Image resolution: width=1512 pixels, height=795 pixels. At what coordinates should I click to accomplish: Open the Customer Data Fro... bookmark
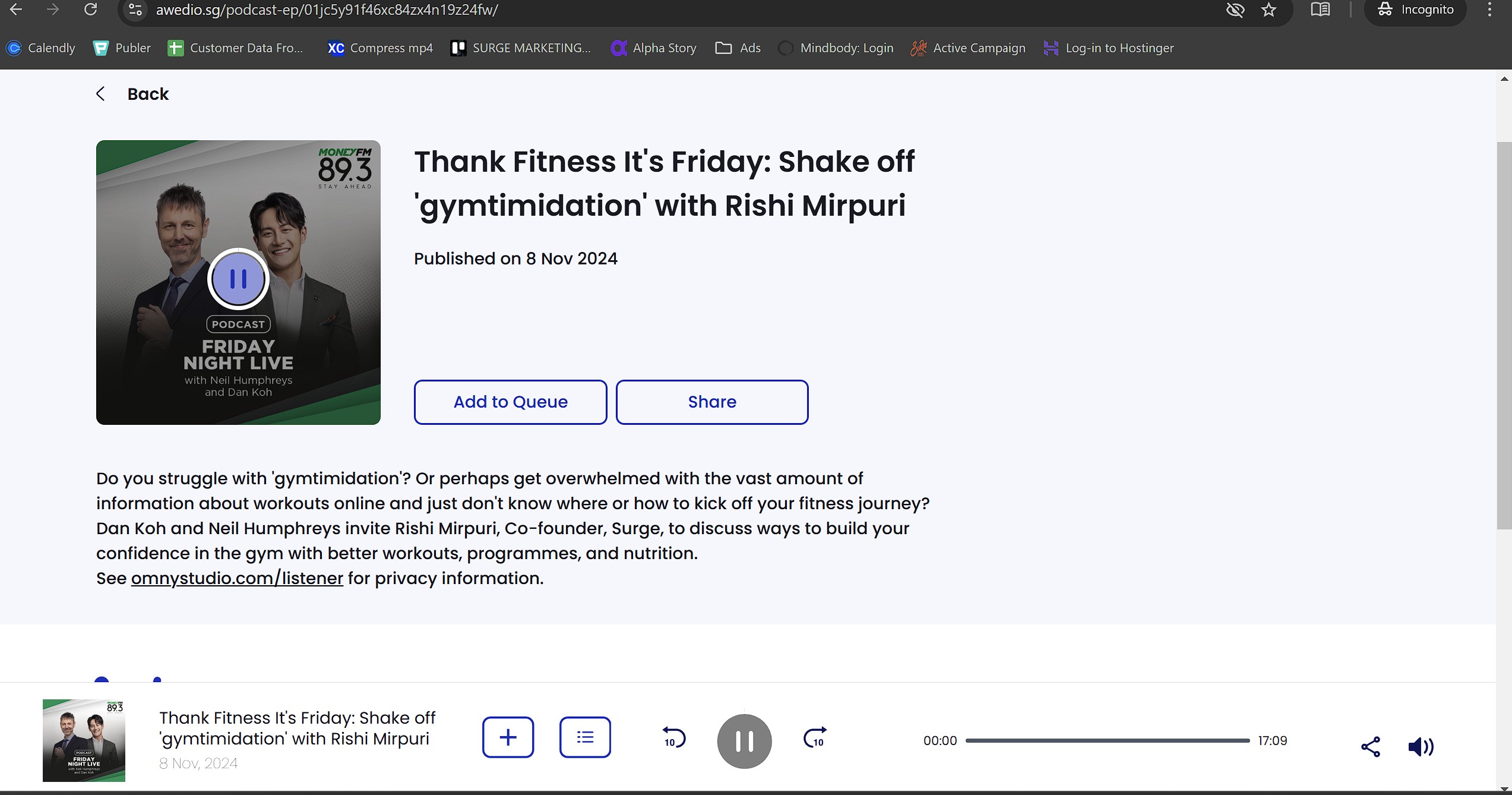[236, 48]
